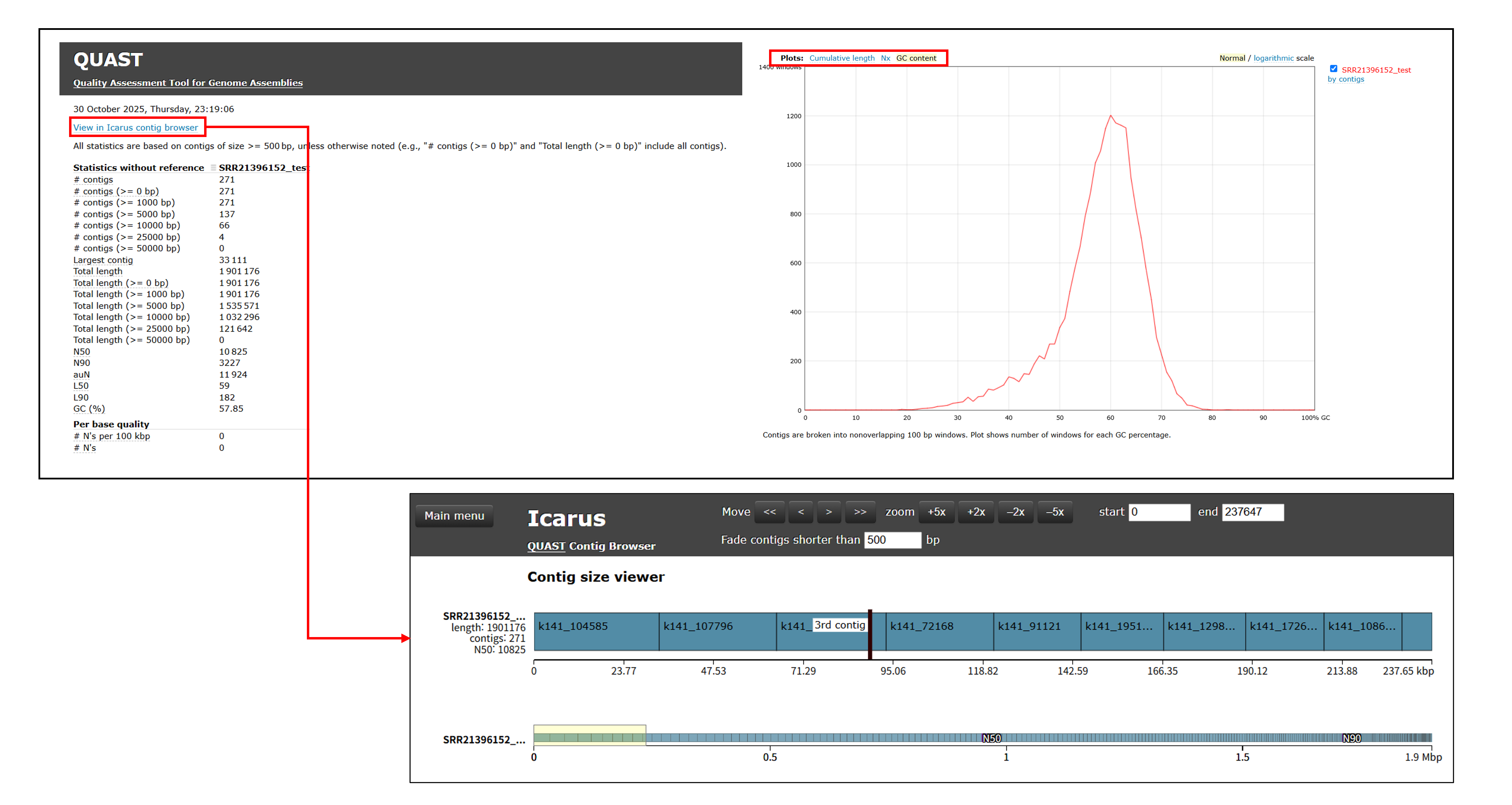Click the by contigs link
Screen dimensions: 1512x805
[x=1345, y=79]
